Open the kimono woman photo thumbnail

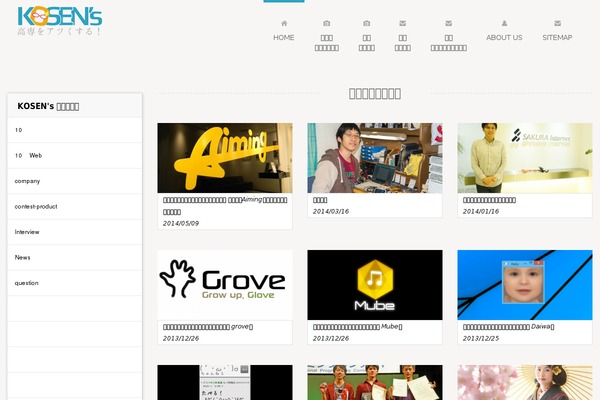coord(525,382)
